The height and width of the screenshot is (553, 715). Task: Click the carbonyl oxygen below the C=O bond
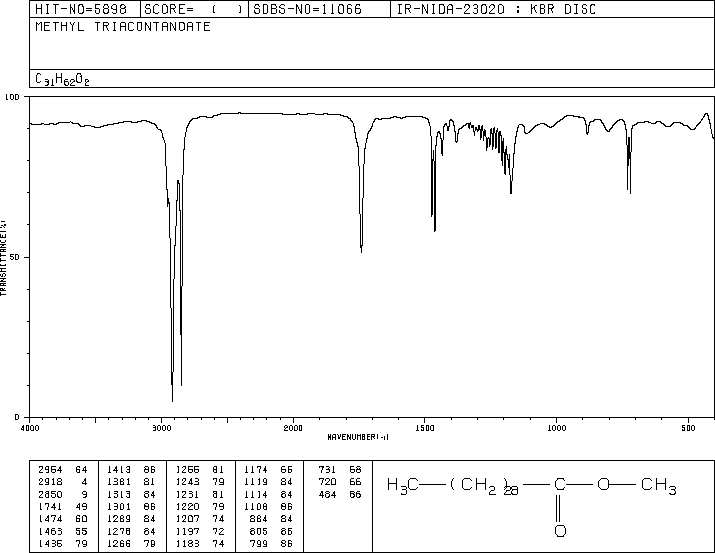[560, 531]
